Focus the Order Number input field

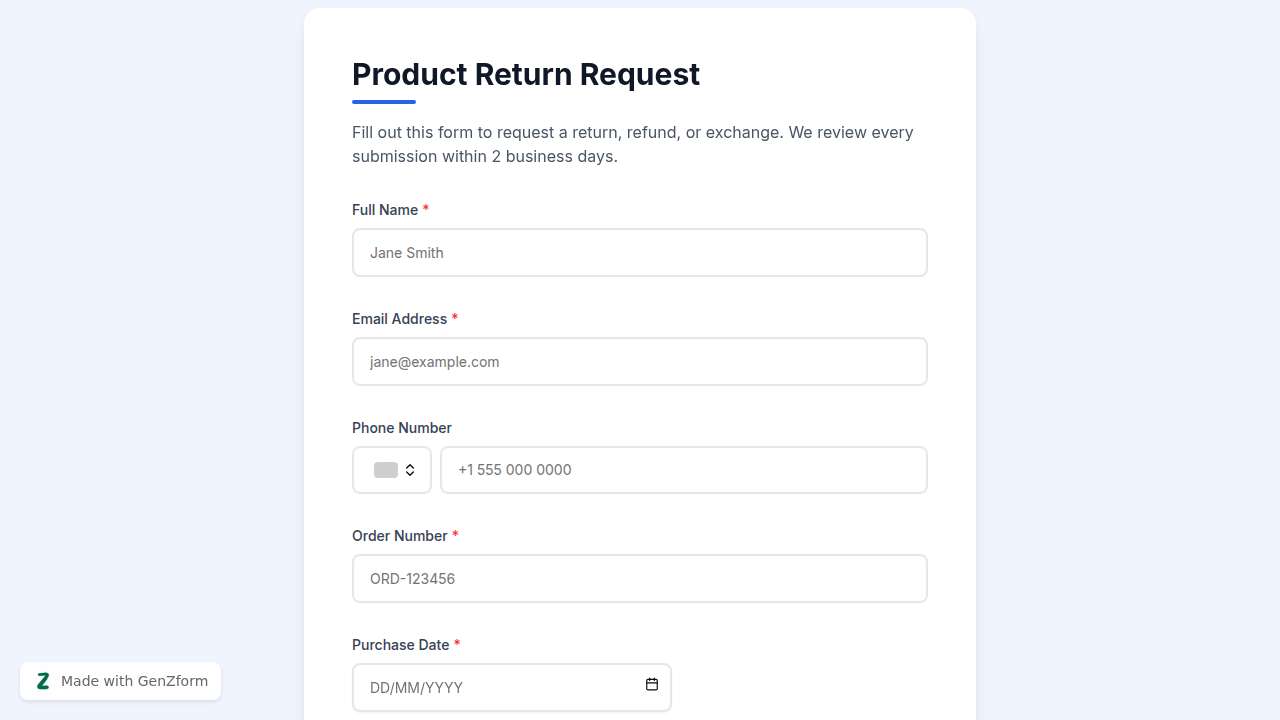pos(640,579)
